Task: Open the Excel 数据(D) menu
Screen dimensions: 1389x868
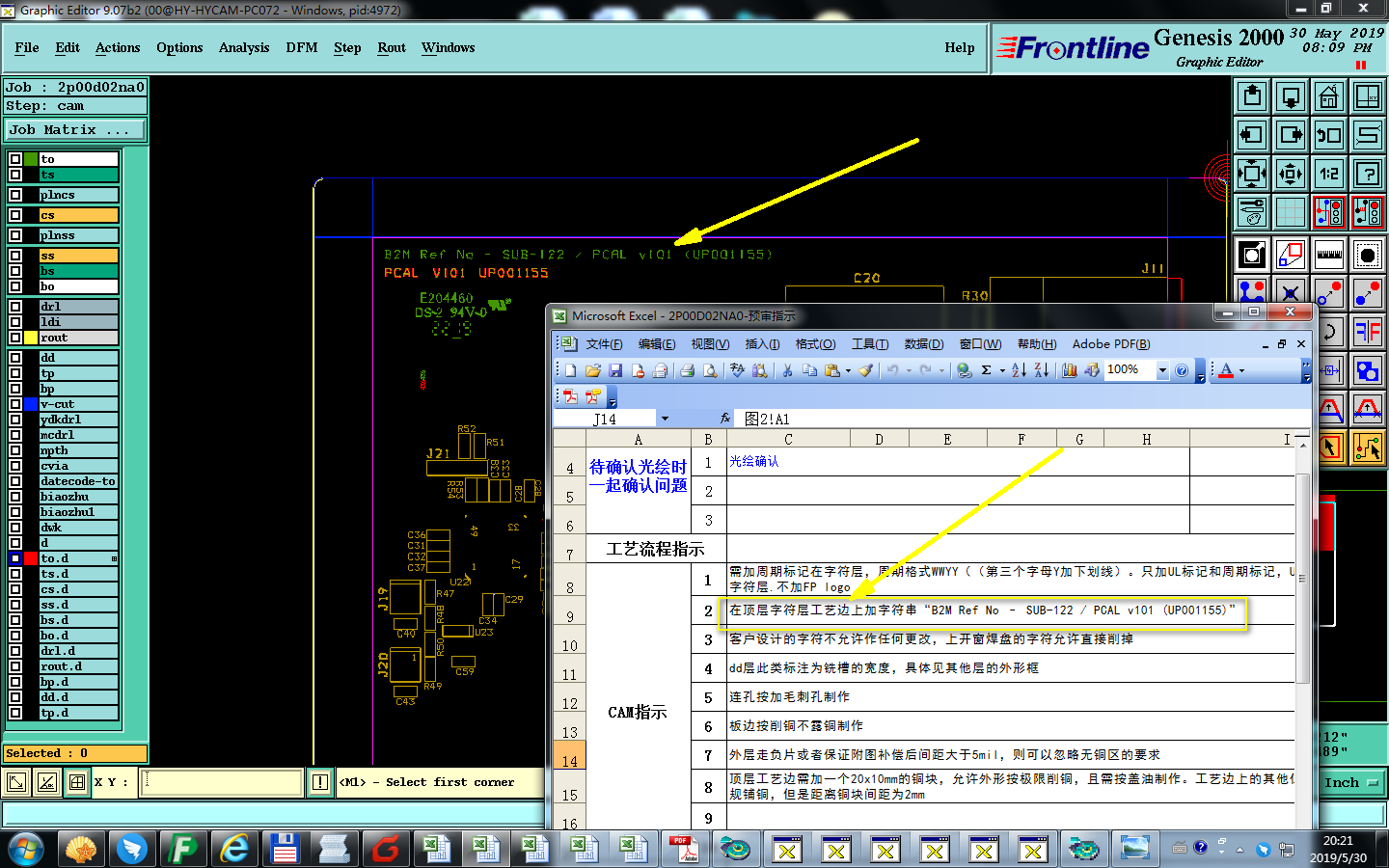Action: point(924,344)
